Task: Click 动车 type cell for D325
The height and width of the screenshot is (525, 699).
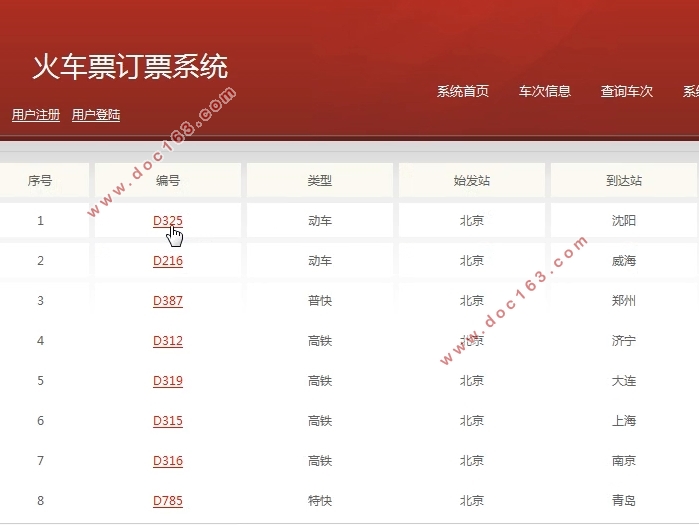Action: tap(320, 221)
